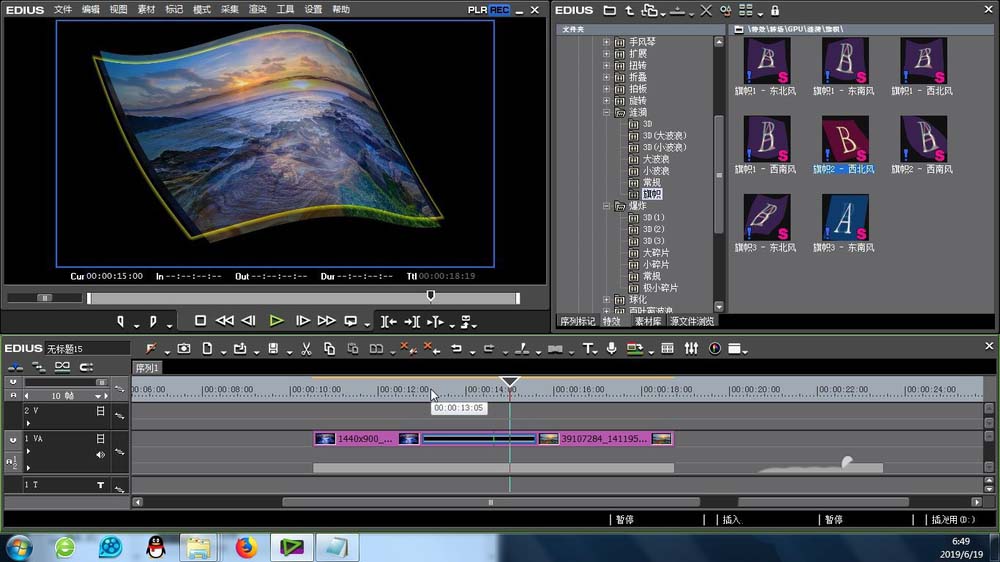Open the view mode dropdown arrow in effects panel

coord(760,13)
